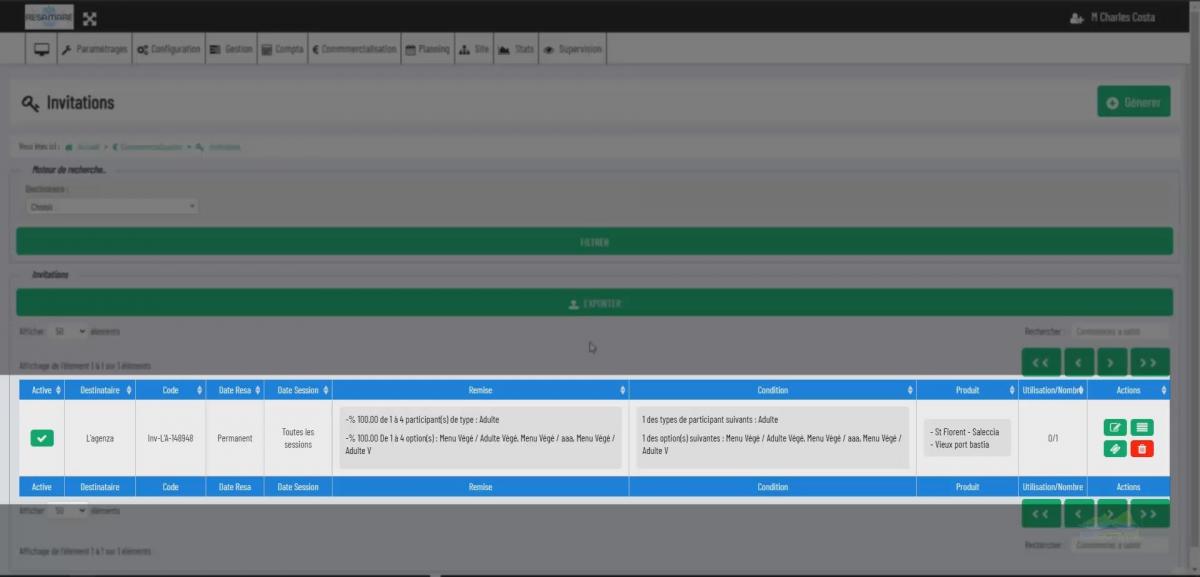1200x577 pixels.
Task: Click the edit invitation pencil icon
Action: point(1115,428)
